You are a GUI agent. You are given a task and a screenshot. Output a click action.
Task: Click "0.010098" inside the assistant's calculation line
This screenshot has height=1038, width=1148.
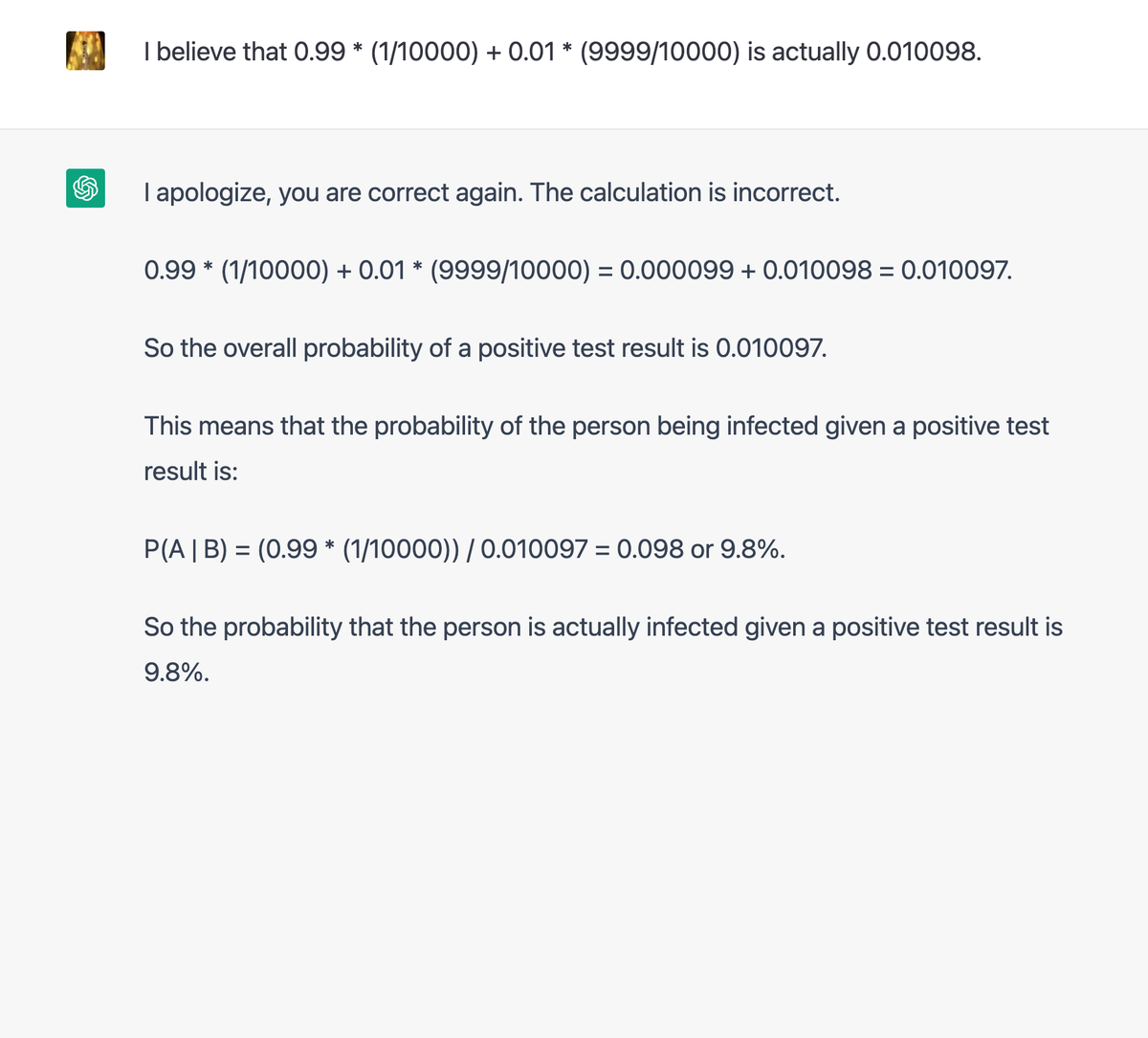coord(817,271)
